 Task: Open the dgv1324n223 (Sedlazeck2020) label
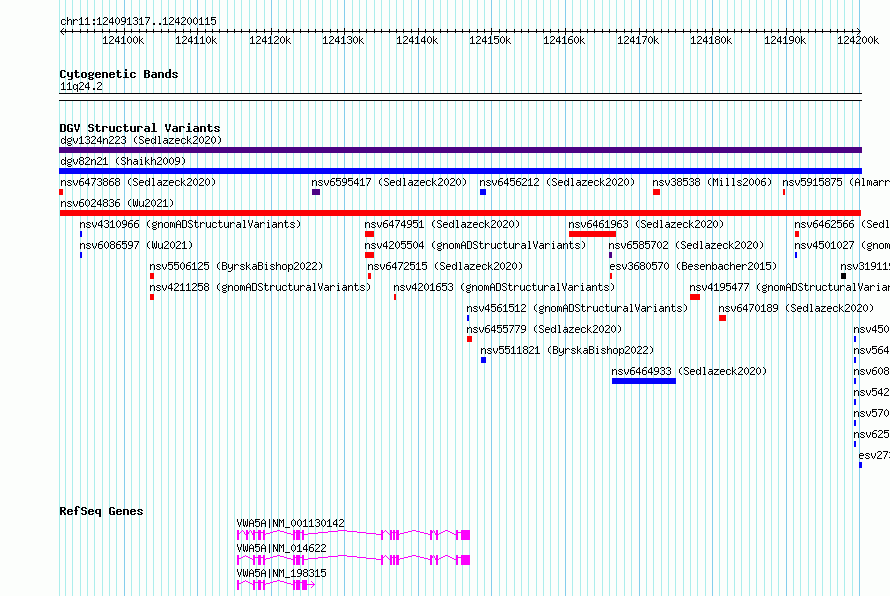141,140
